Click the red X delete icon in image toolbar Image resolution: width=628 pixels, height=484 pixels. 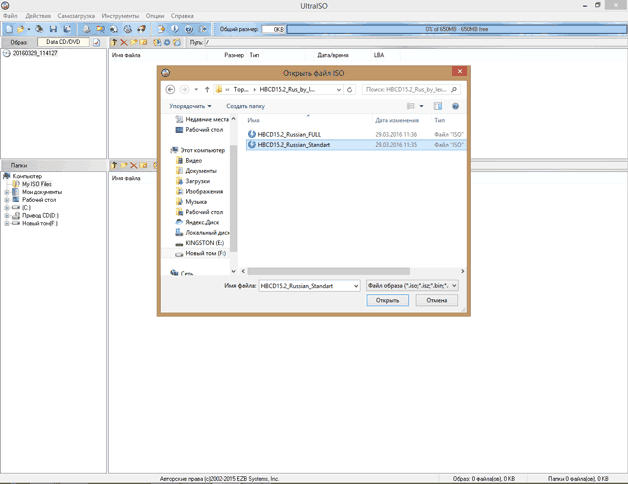124,42
